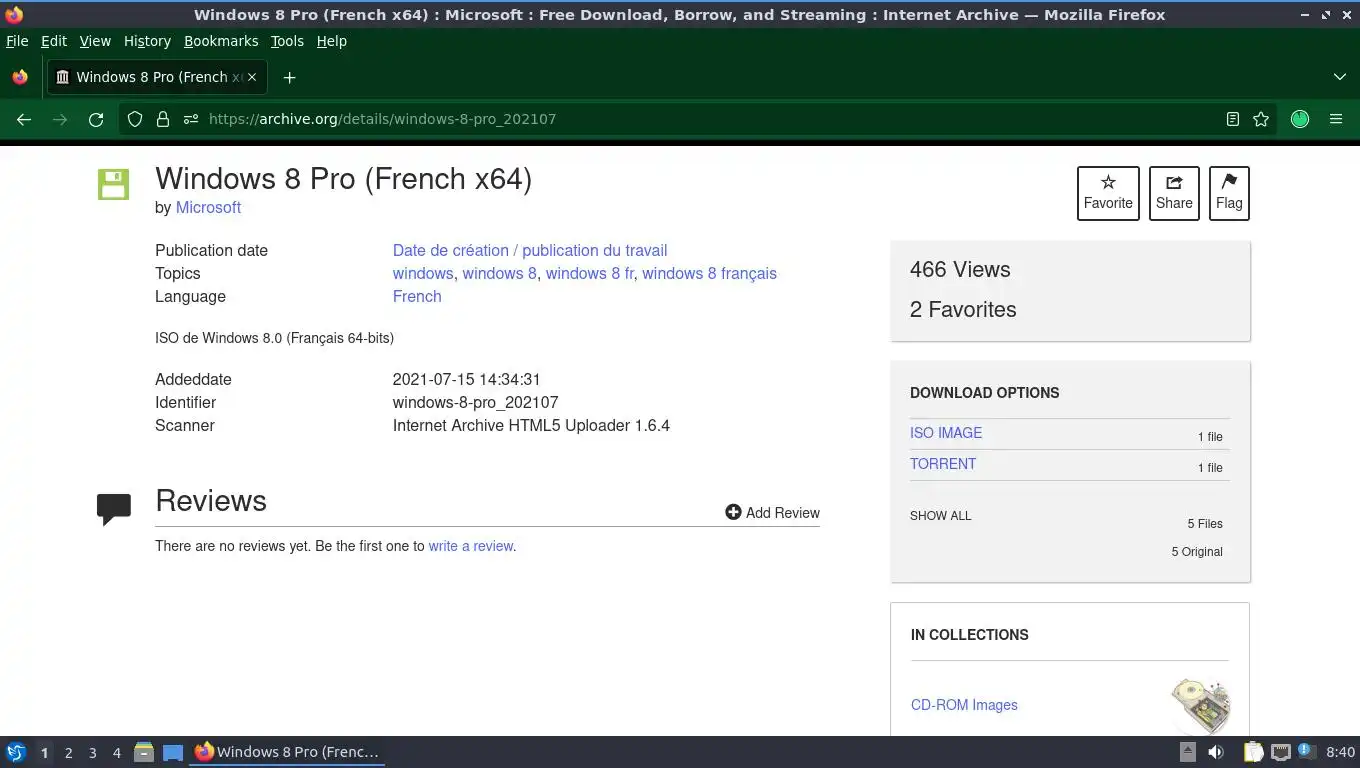Switch to workspace 2
The width and height of the screenshot is (1360, 768).
[x=68, y=752]
